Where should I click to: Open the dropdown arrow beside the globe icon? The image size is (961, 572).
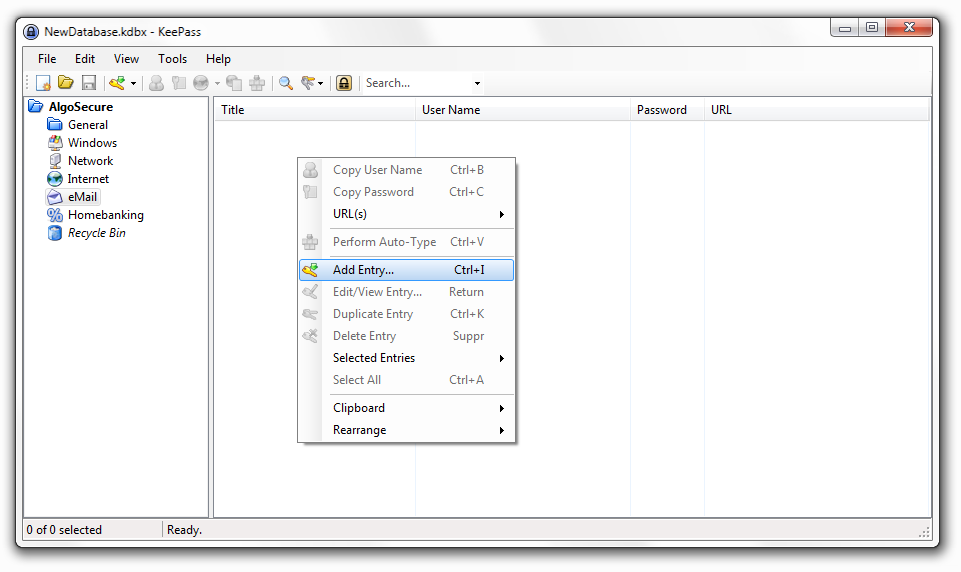(217, 83)
